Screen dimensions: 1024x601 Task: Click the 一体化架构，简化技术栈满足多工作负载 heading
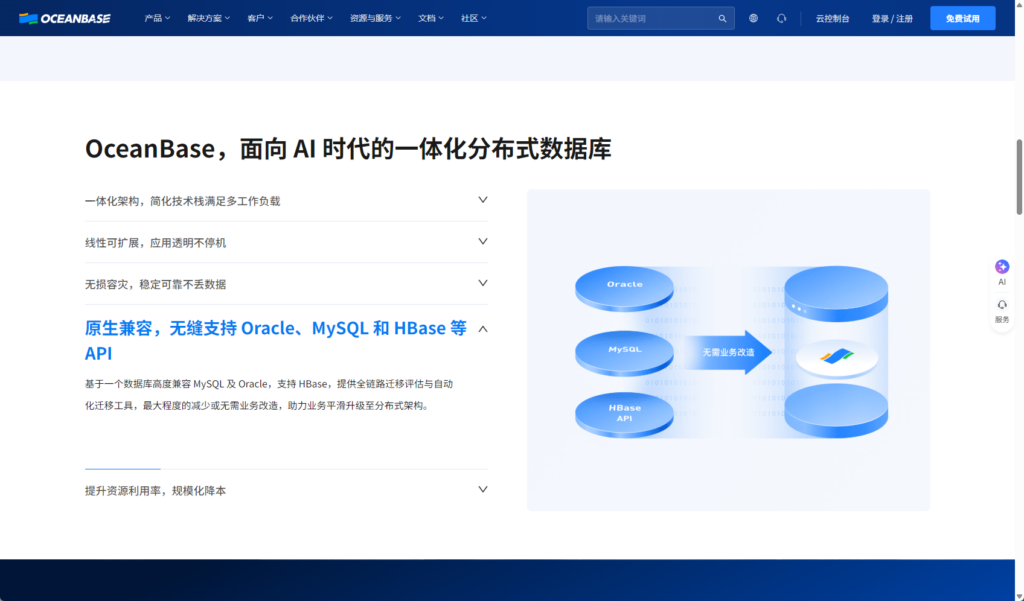(182, 201)
